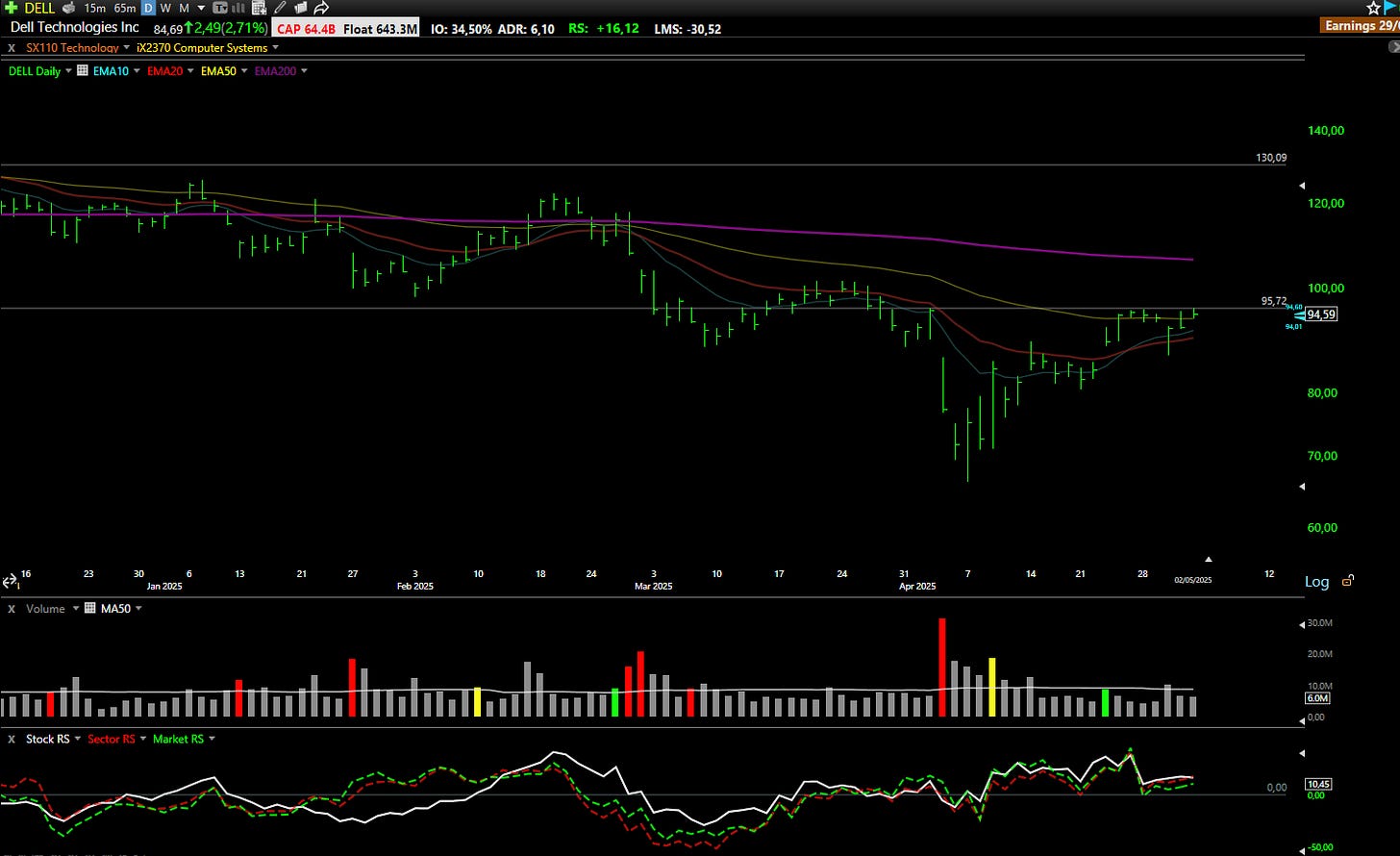This screenshot has width=1400, height=856.
Task: Switch chart to 15m timeframe
Action: 95,8
